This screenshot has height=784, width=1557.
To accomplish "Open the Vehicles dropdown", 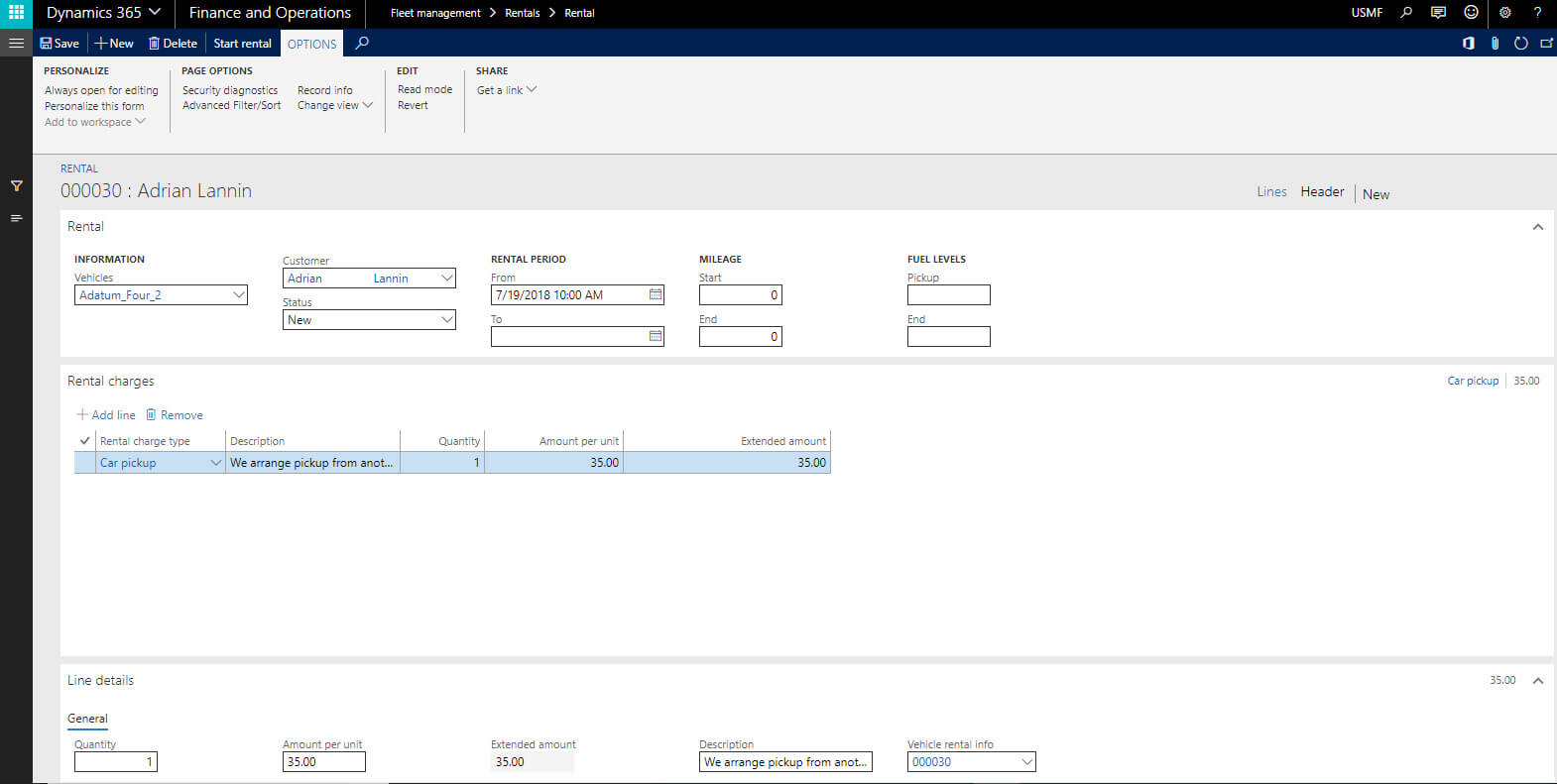I will [x=238, y=294].
